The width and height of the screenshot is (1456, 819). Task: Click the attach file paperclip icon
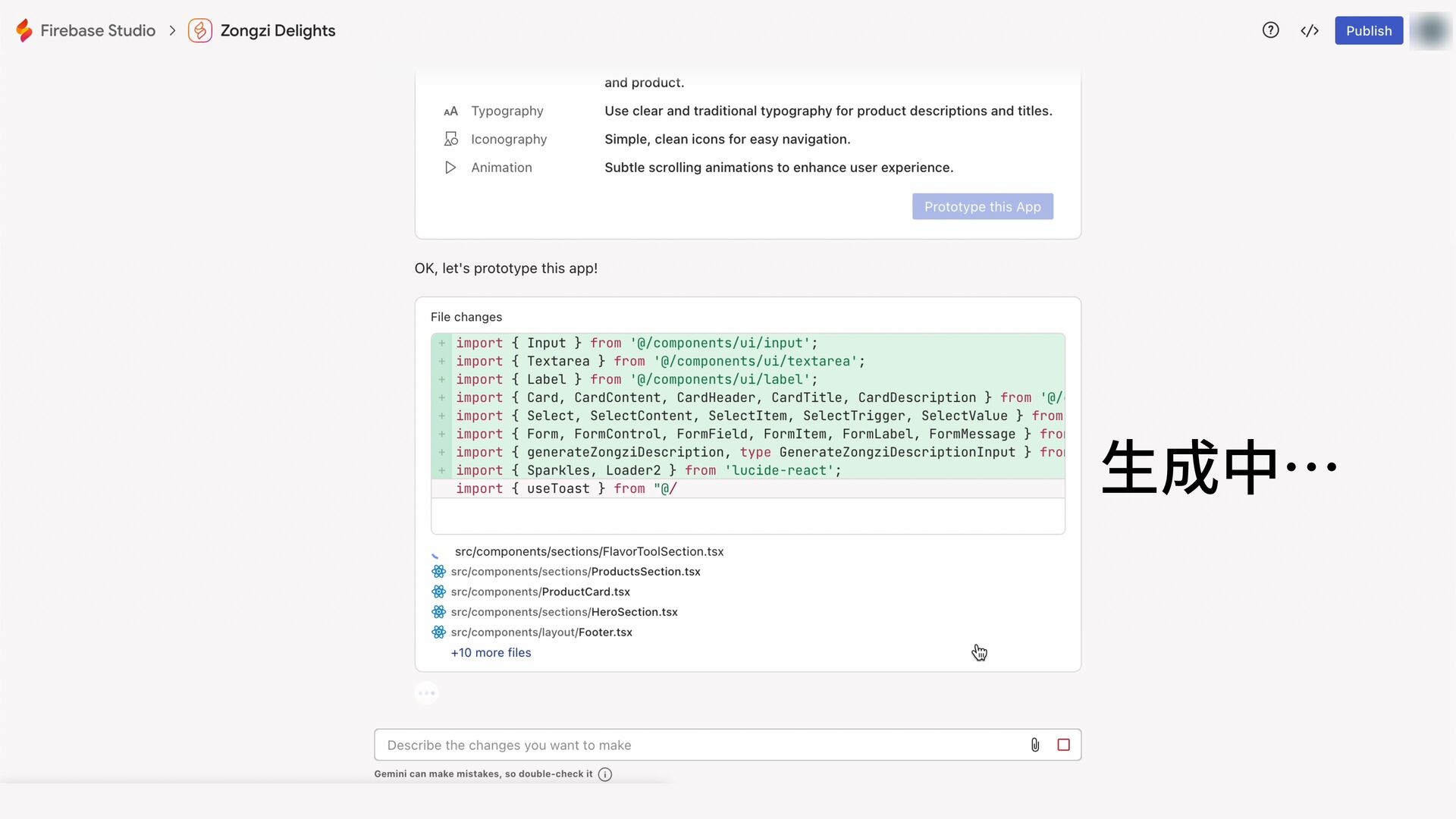click(x=1034, y=745)
